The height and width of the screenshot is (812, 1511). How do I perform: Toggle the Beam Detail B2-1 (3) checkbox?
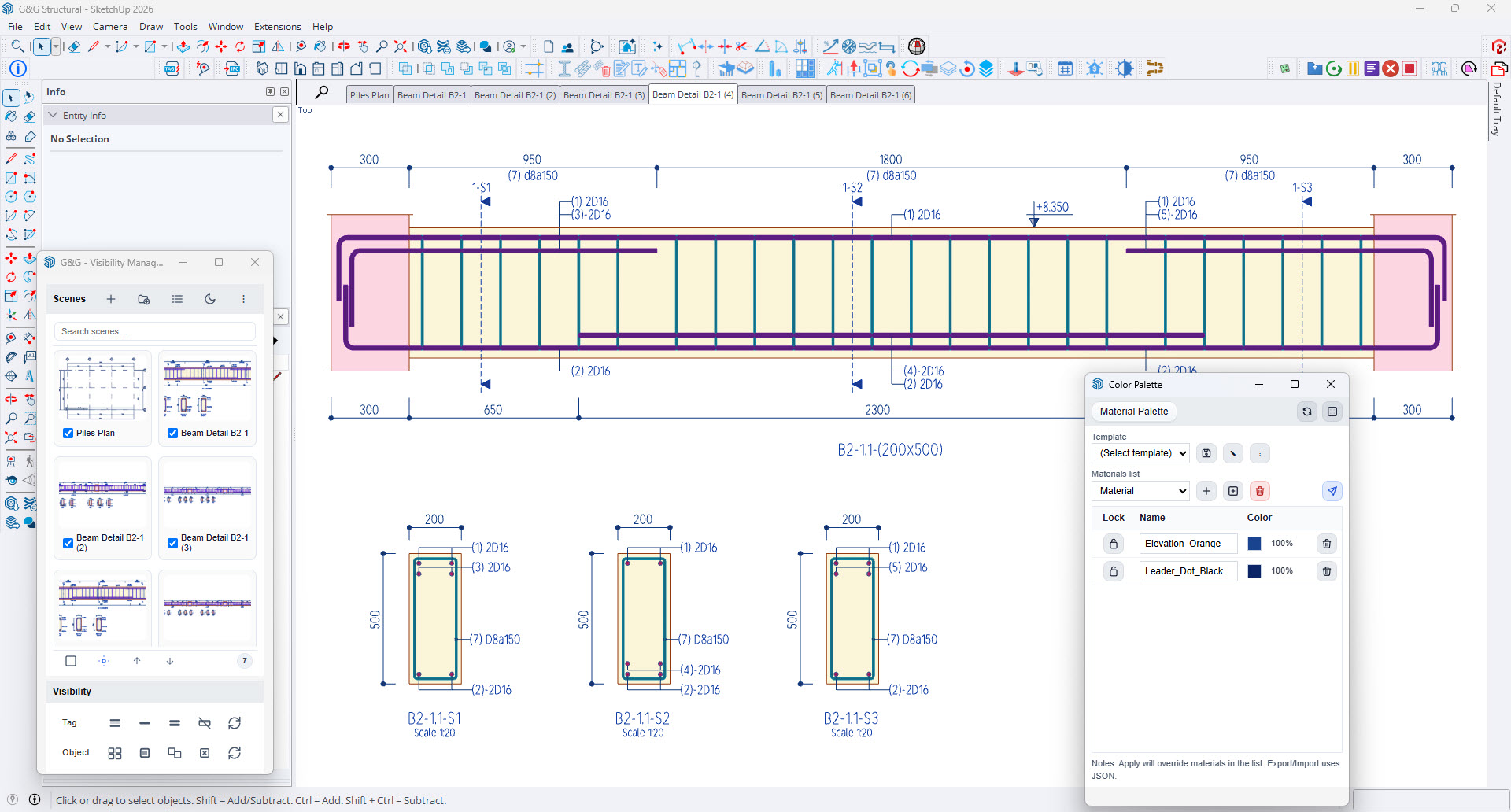click(173, 543)
